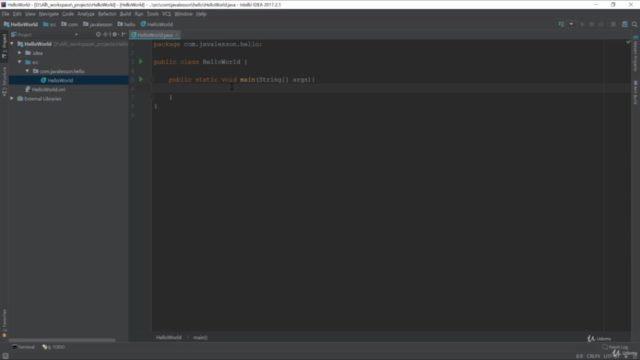This screenshot has height=360, width=640.
Task: Toggle the Structure tool window side tab
Action: (x=4, y=82)
